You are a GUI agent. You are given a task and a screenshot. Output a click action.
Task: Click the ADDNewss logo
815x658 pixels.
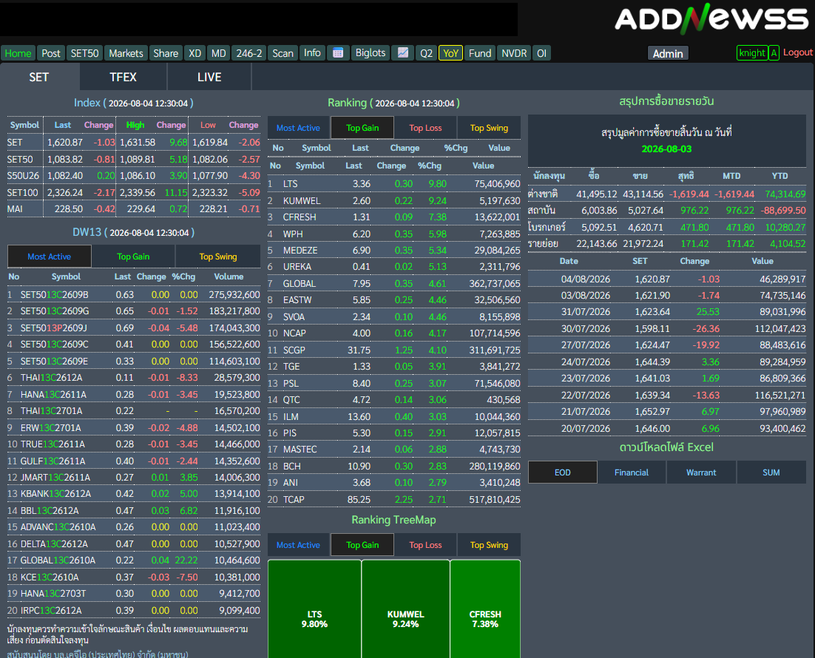click(x=712, y=19)
